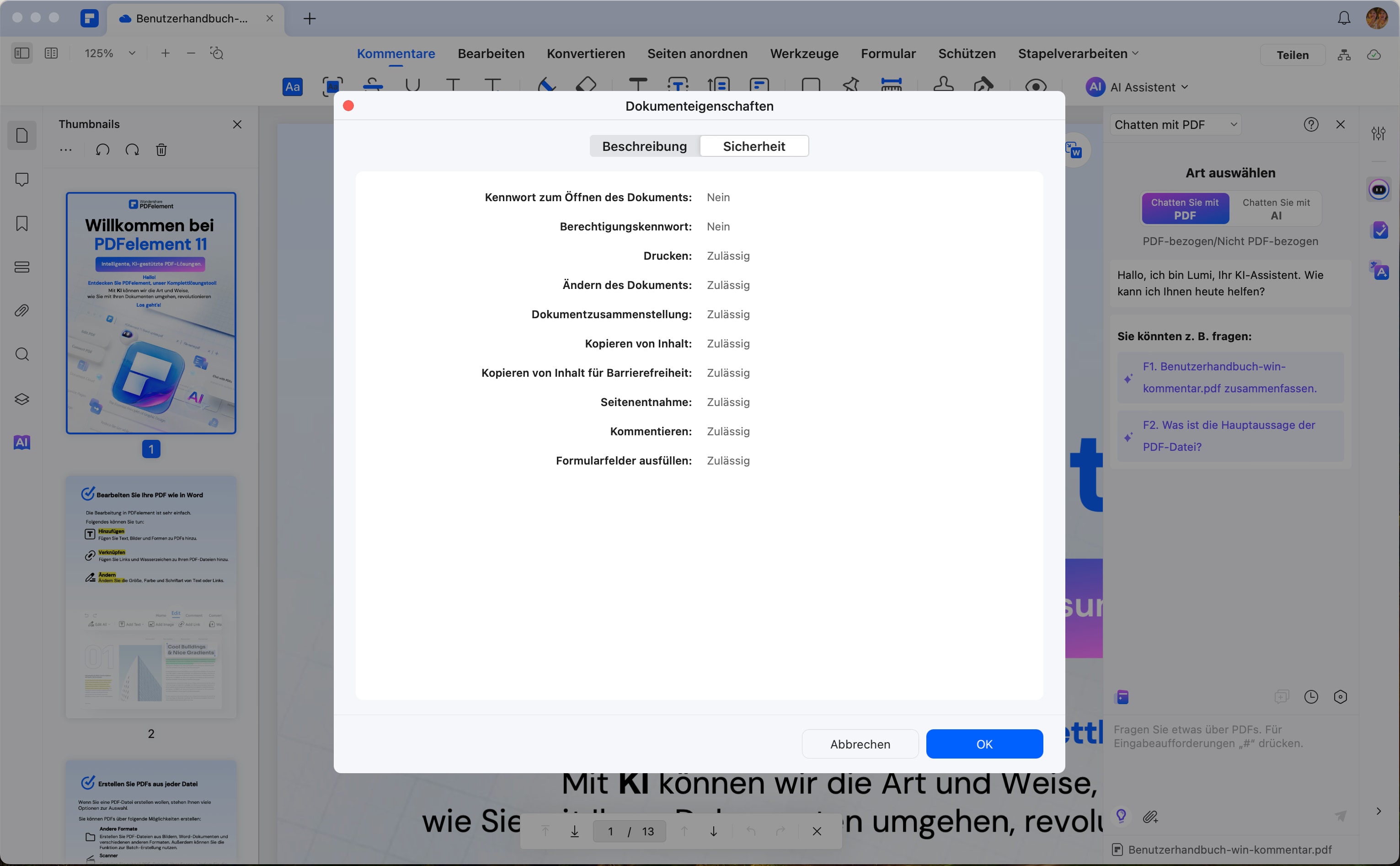
Task: Rotate thumbnail counterclockwise in Thumbnails panel
Action: 102,150
